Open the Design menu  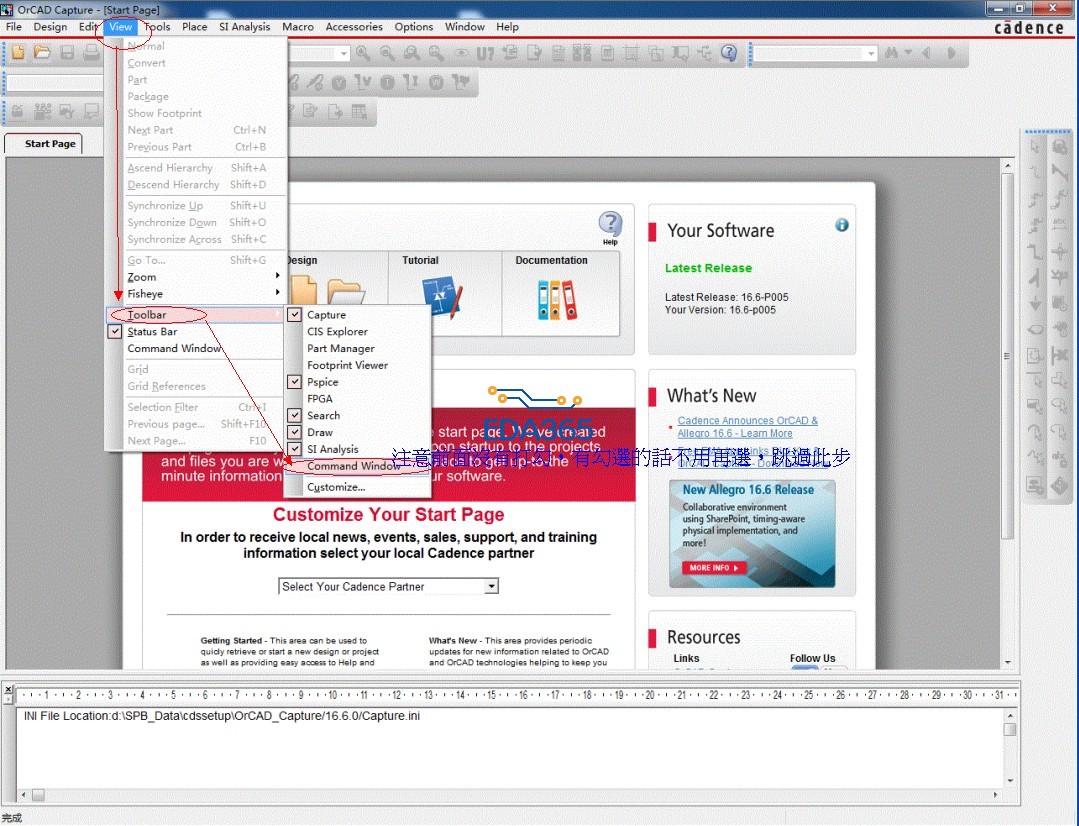click(50, 27)
